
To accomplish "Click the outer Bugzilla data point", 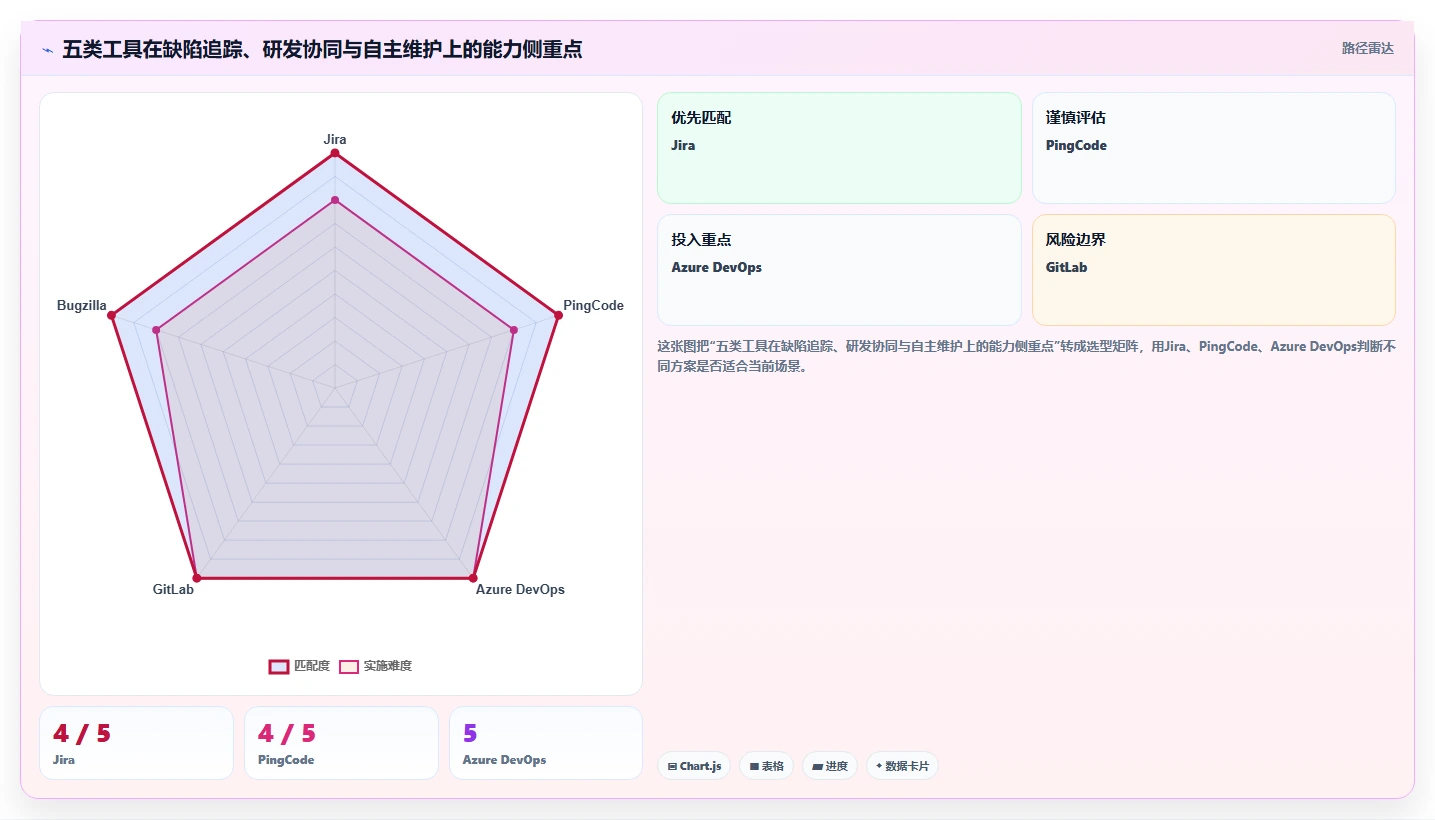I will [112, 315].
